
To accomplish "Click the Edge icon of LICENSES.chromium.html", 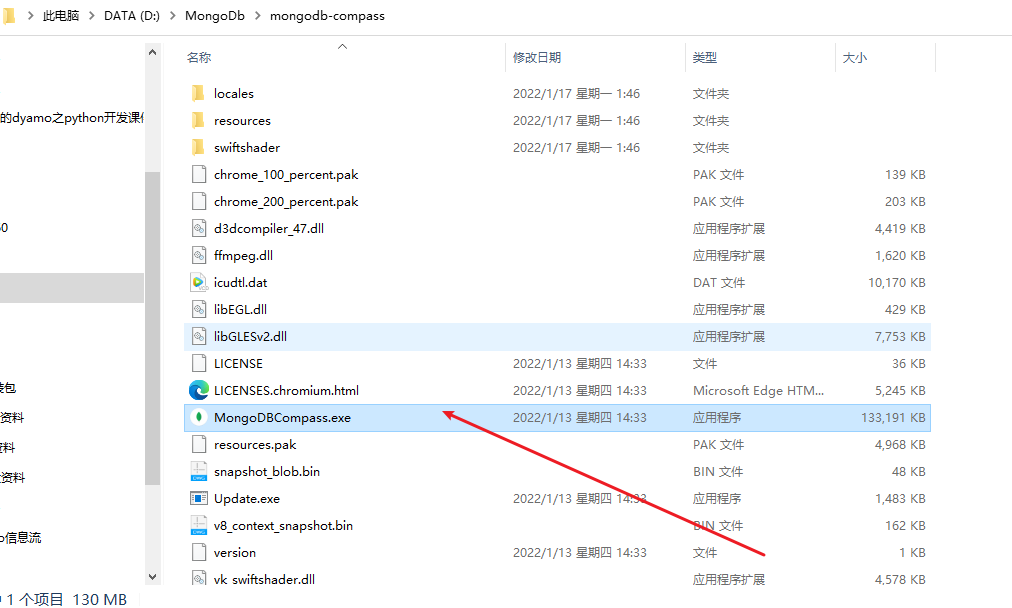I will [199, 390].
